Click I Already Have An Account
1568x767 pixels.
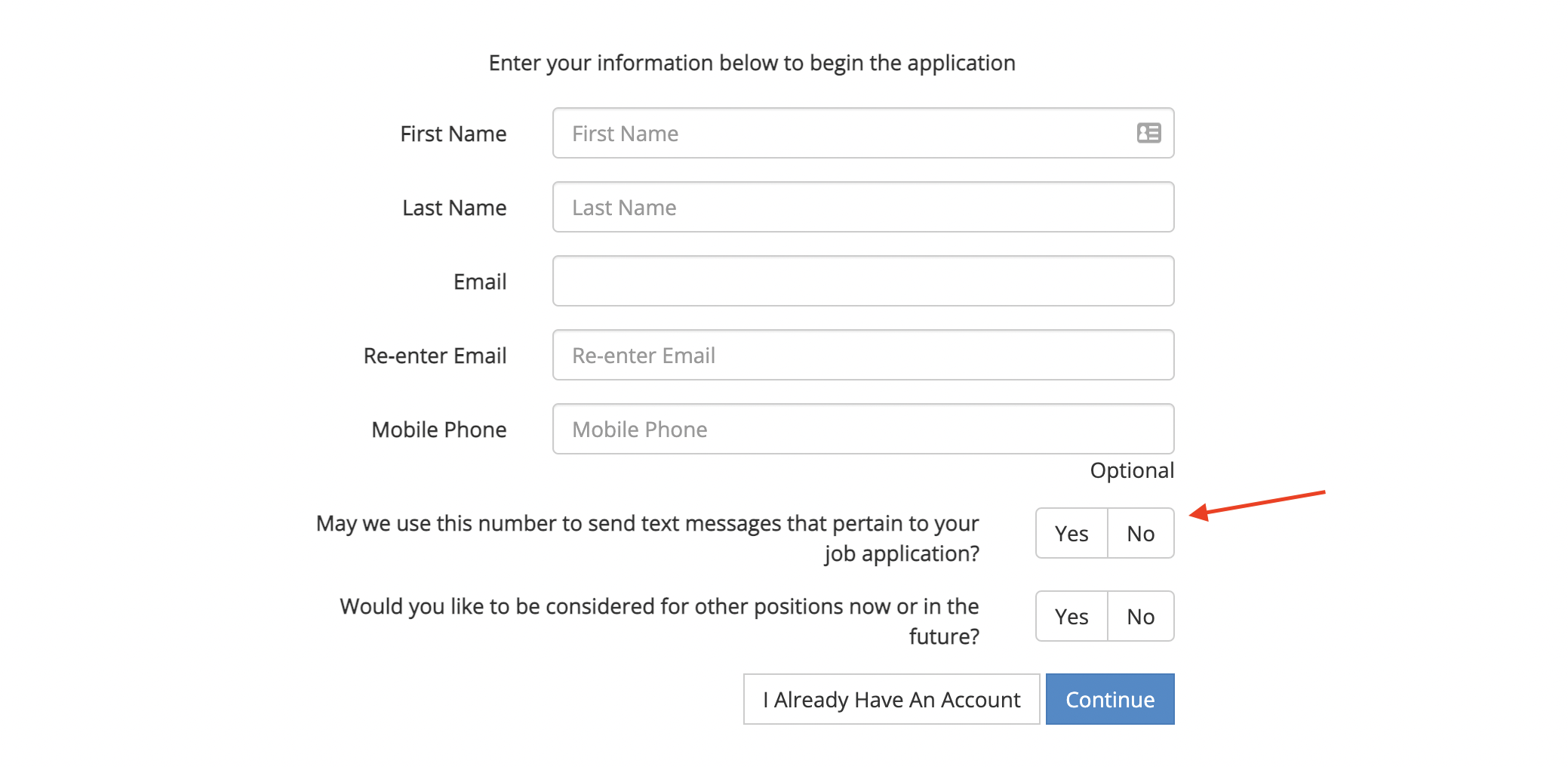click(891, 700)
